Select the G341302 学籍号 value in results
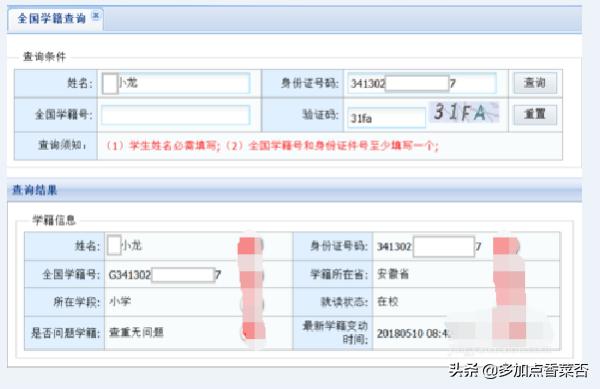This screenshot has width=600, height=389. pos(165,275)
